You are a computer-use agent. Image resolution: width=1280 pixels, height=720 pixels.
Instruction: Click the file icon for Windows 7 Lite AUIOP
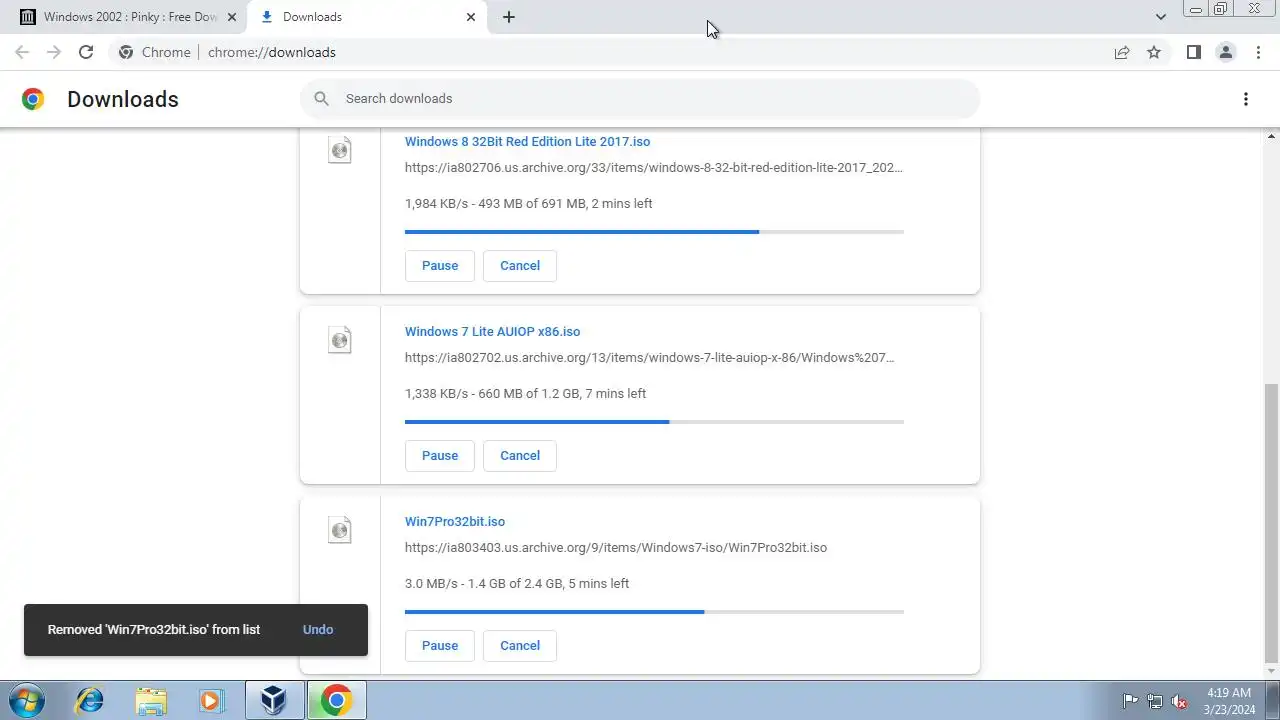tap(340, 340)
